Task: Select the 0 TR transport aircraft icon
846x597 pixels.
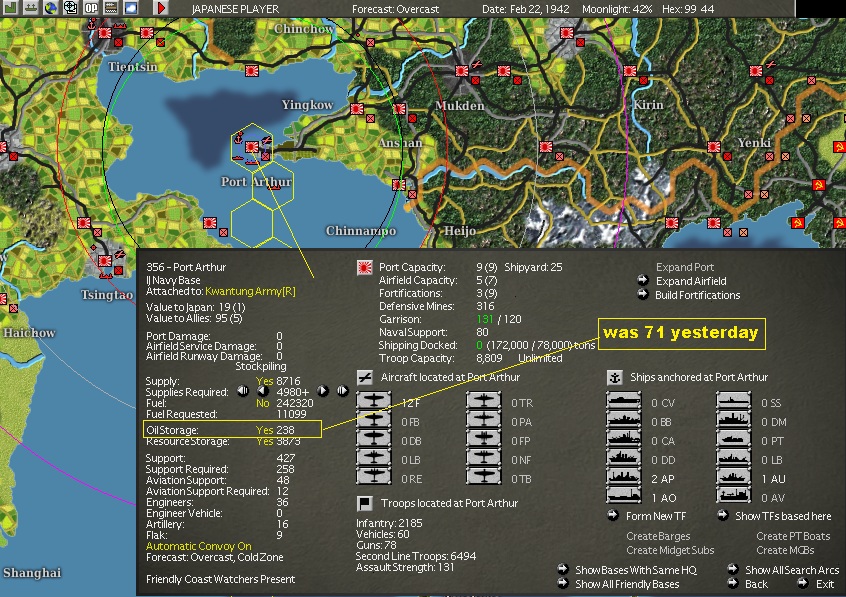Action: click(x=483, y=402)
